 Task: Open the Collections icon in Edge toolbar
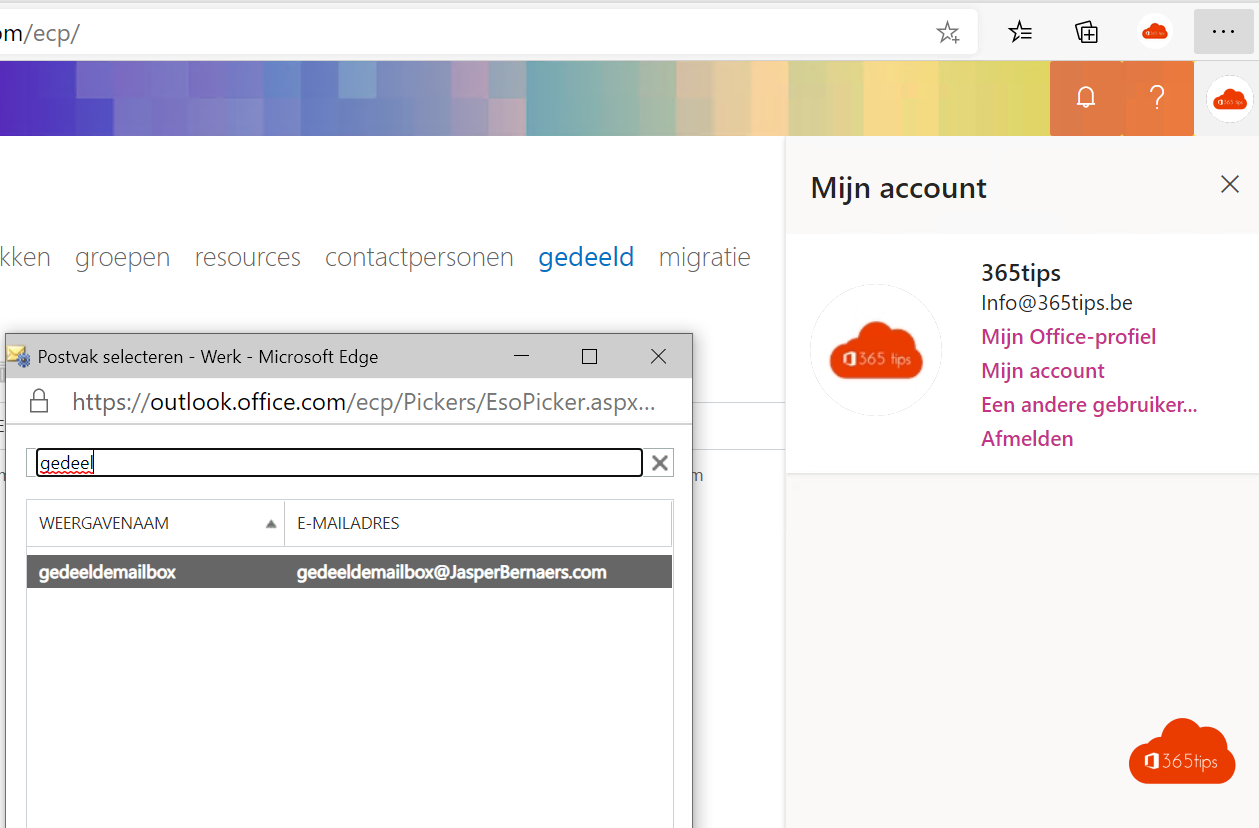point(1086,33)
